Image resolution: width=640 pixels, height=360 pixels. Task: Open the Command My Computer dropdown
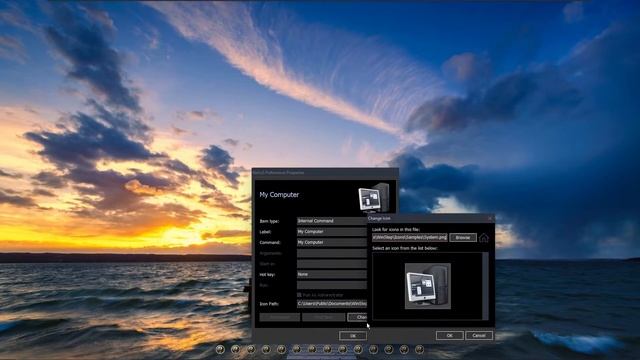coord(332,242)
